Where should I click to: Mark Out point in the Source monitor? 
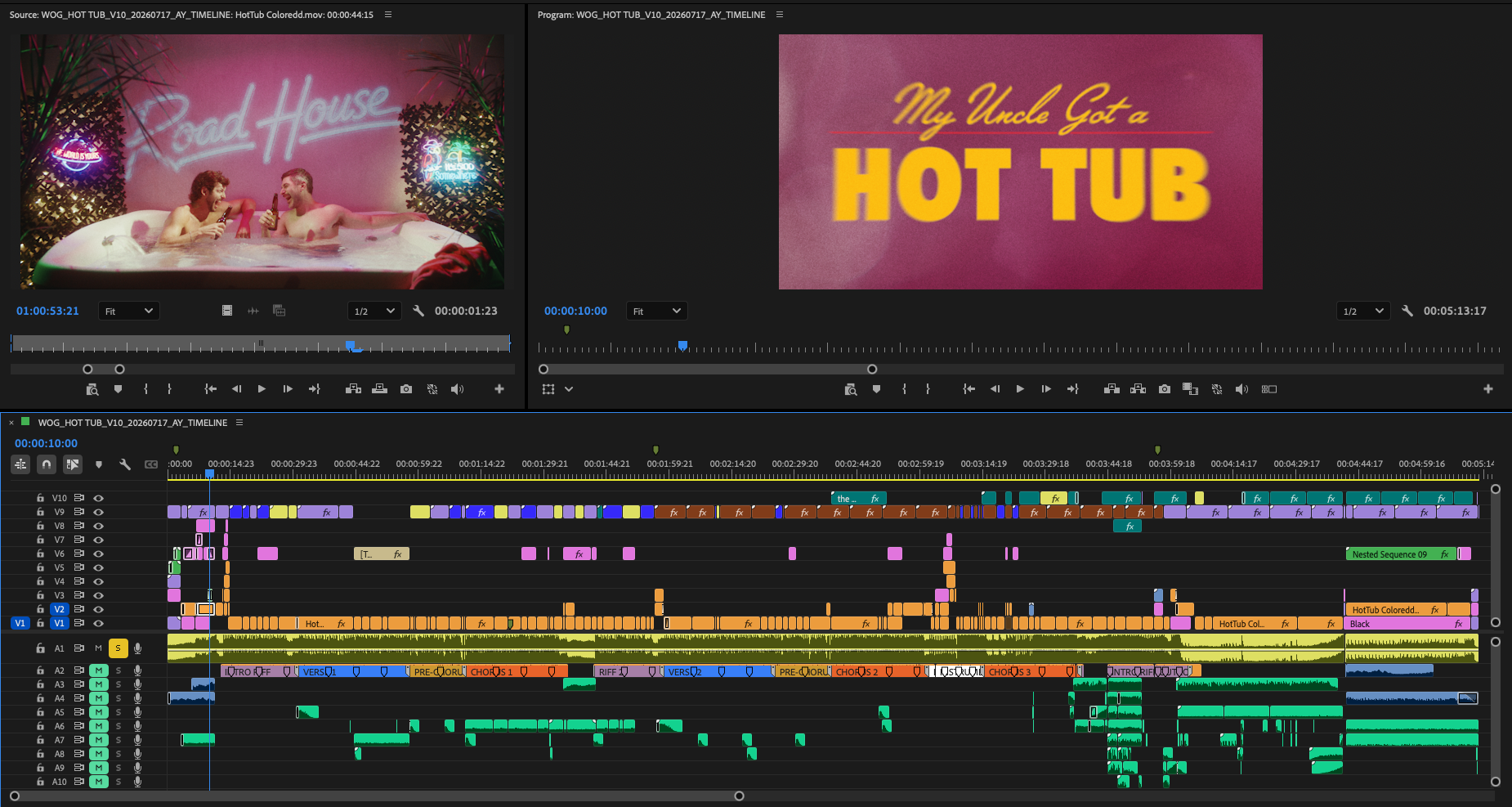pos(169,389)
